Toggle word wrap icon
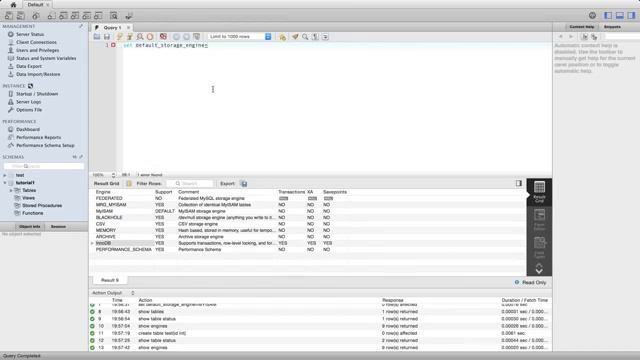Image resolution: width=640 pixels, height=360 pixels. 325,37
